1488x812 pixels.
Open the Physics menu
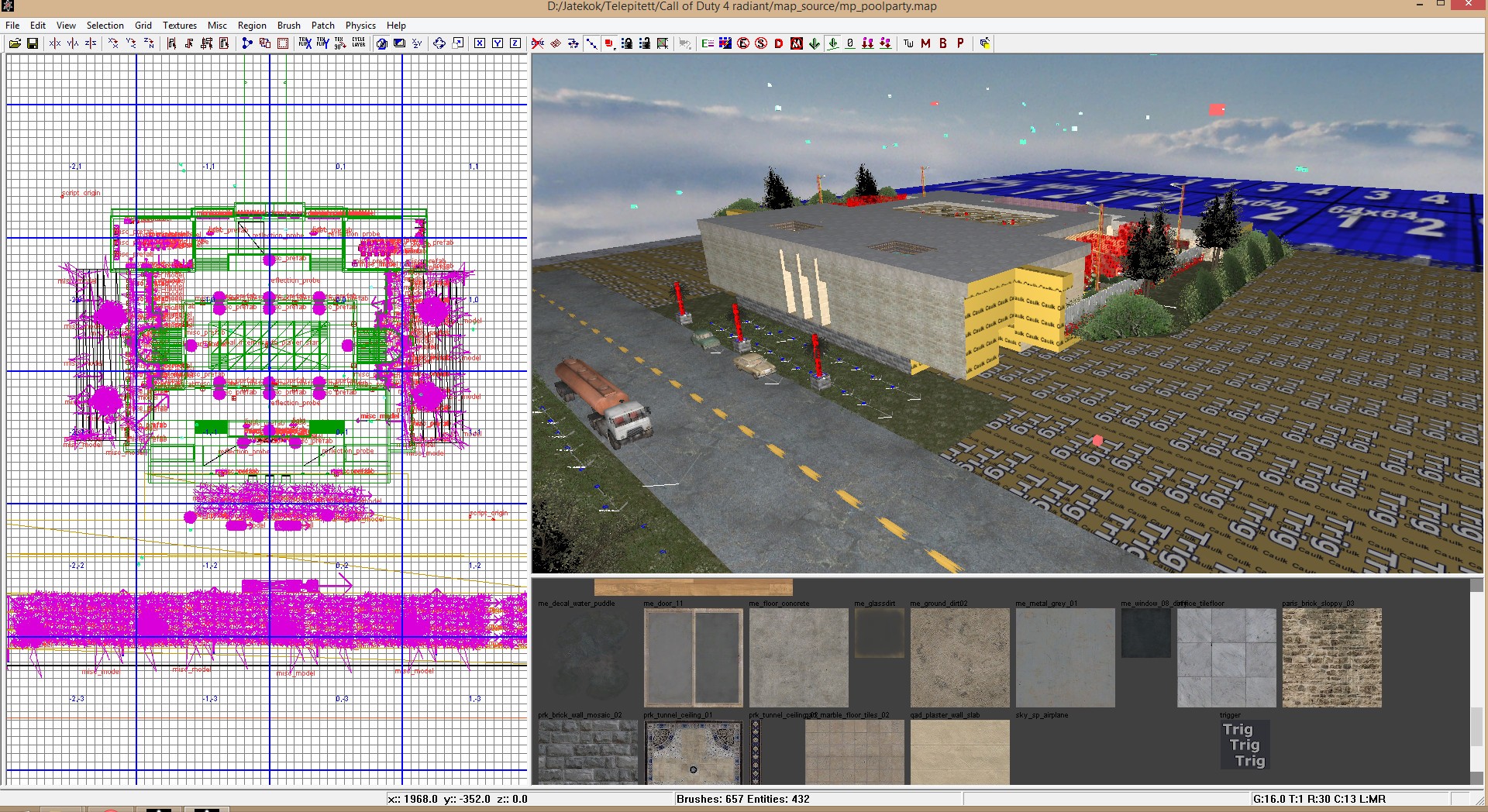(x=360, y=26)
